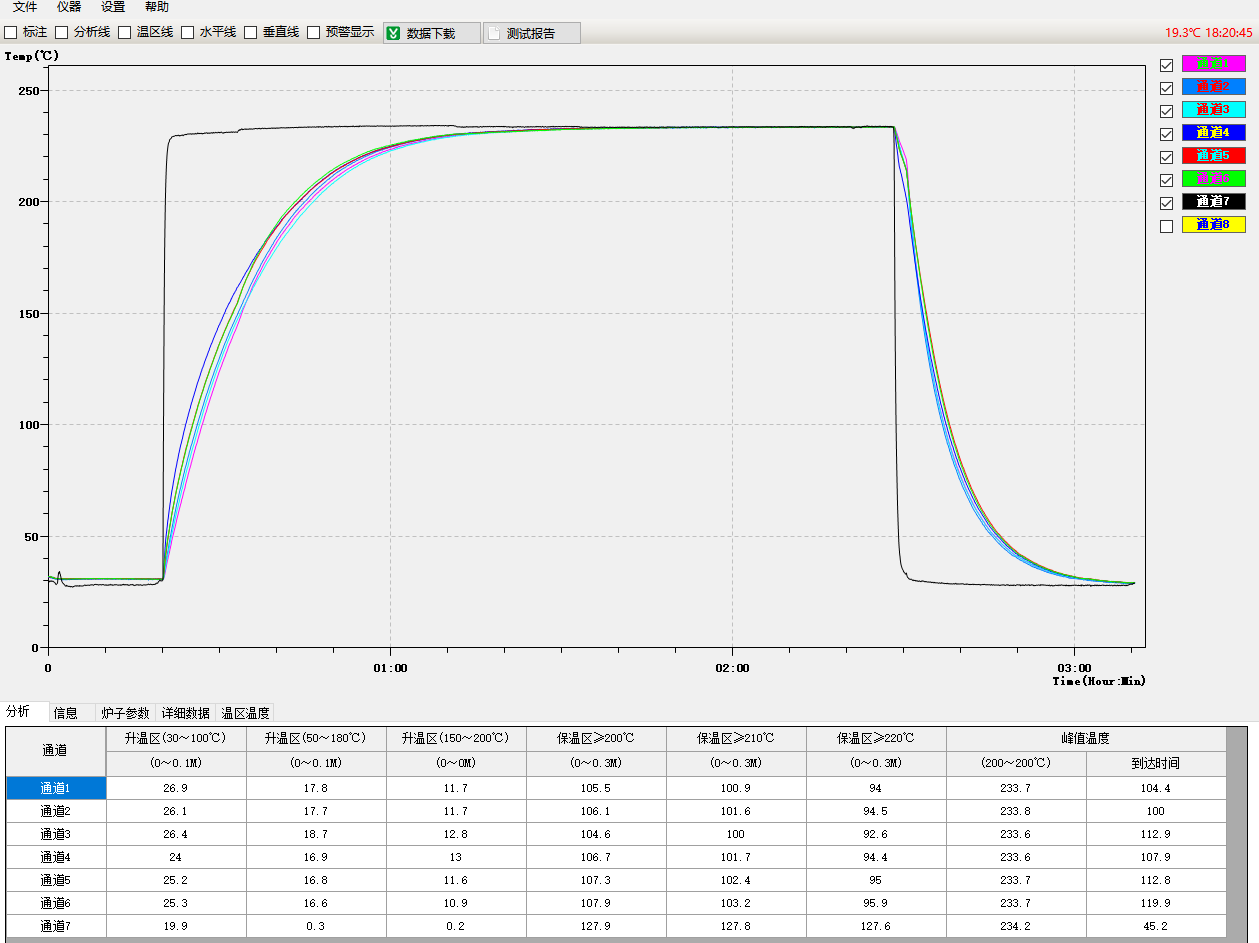Viewport: 1259px width, 943px height.
Task: Click the 测试报告 document icon
Action: click(494, 33)
